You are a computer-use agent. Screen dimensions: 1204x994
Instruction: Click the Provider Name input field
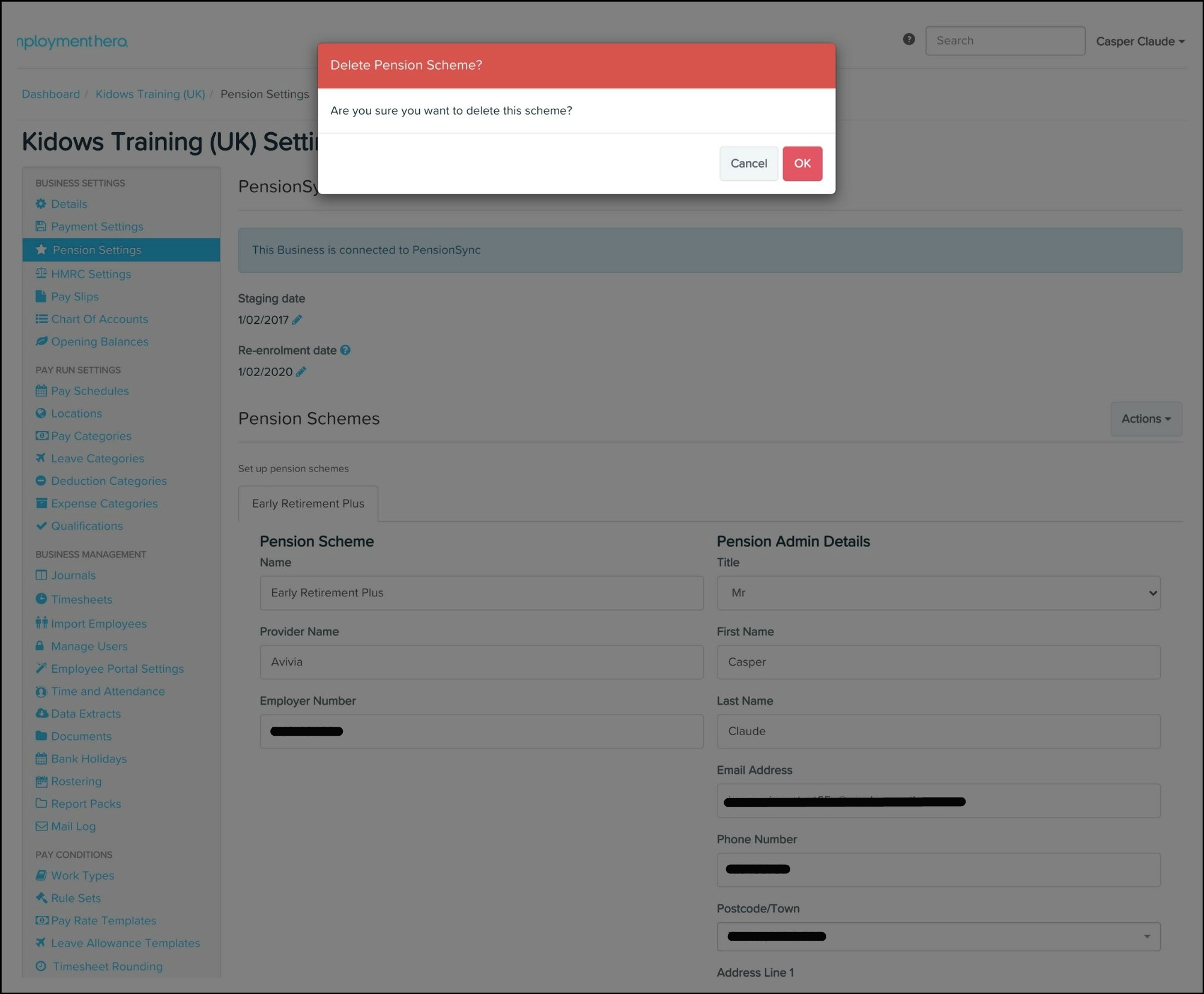481,662
